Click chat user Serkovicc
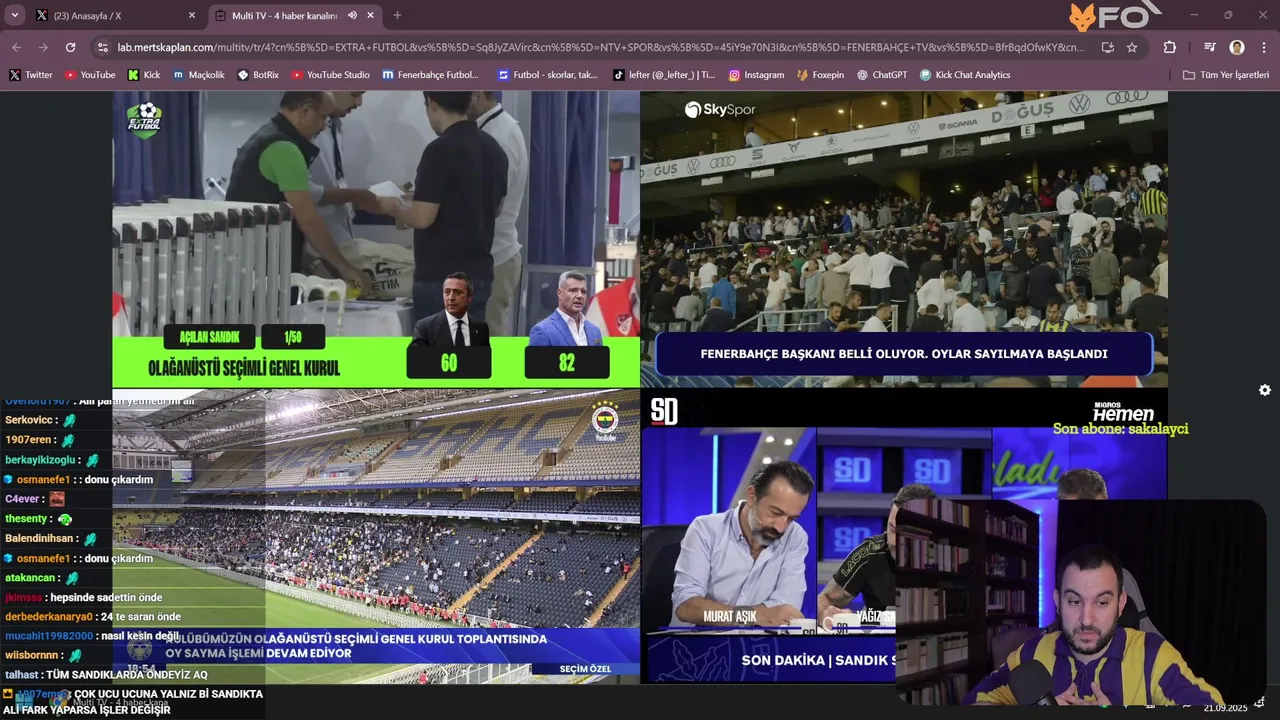Viewport: 1280px width, 720px height. coord(27,420)
